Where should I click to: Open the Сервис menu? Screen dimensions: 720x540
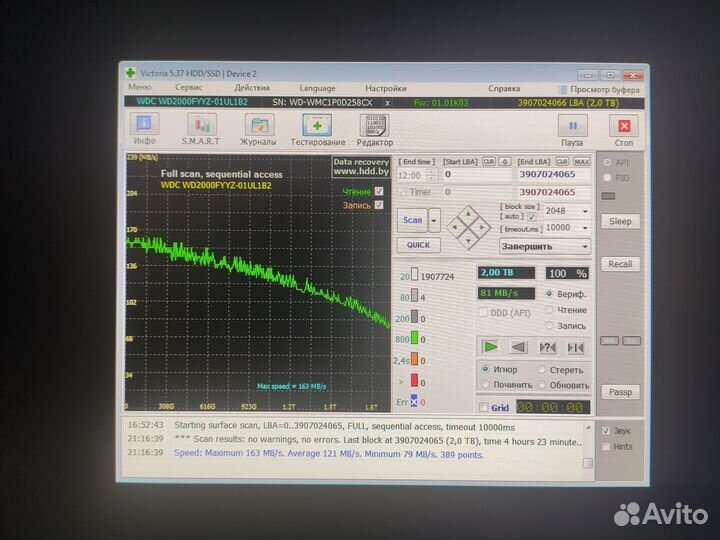189,88
